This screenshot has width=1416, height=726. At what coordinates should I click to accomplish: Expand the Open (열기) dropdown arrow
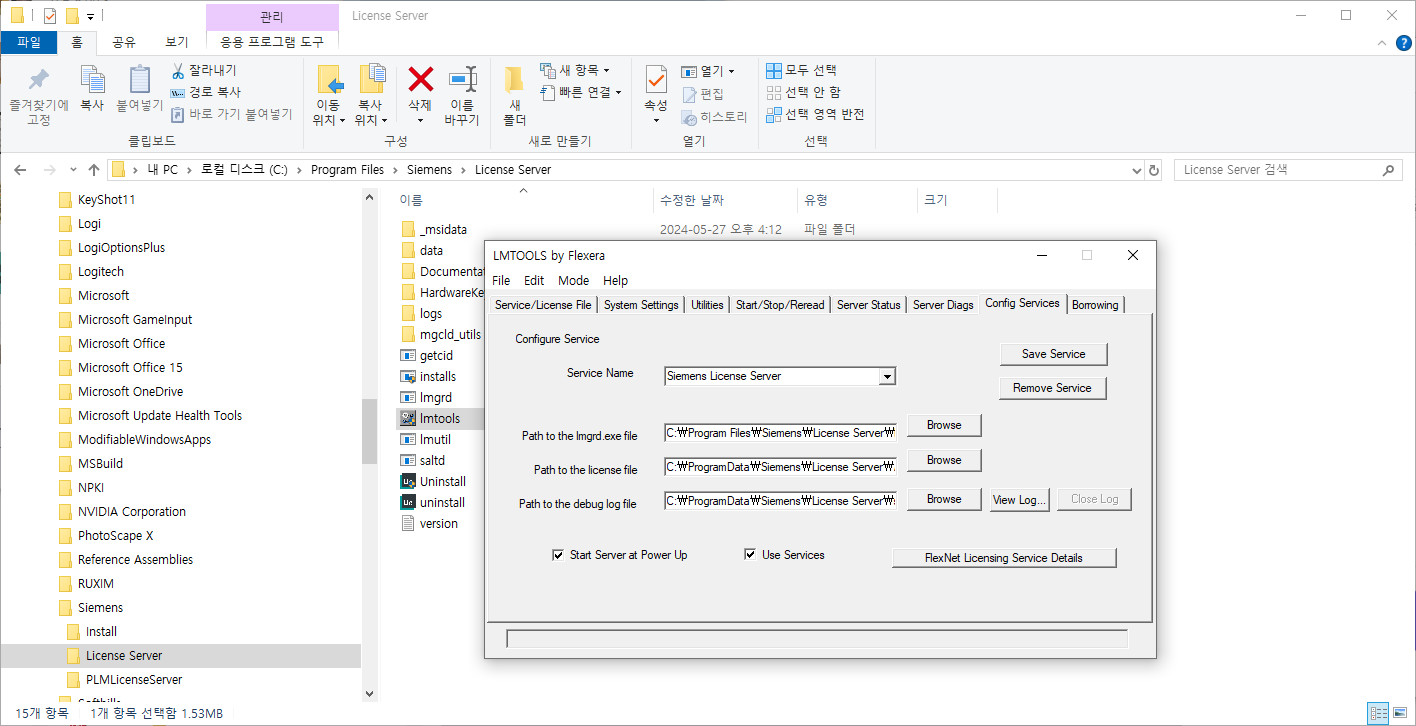click(731, 71)
